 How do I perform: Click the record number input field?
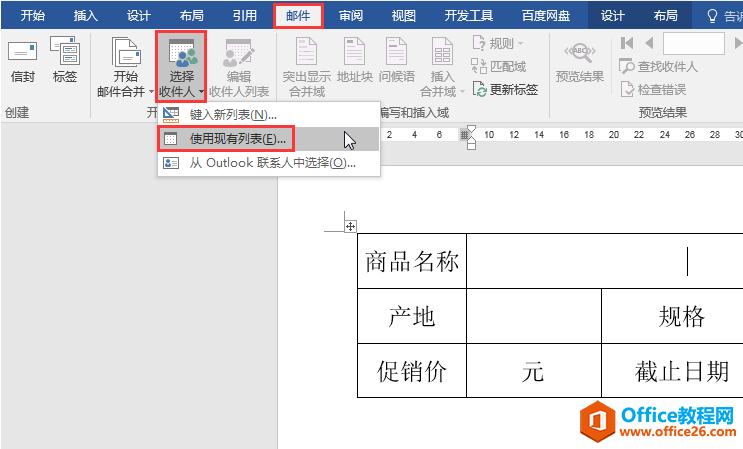[x=692, y=43]
